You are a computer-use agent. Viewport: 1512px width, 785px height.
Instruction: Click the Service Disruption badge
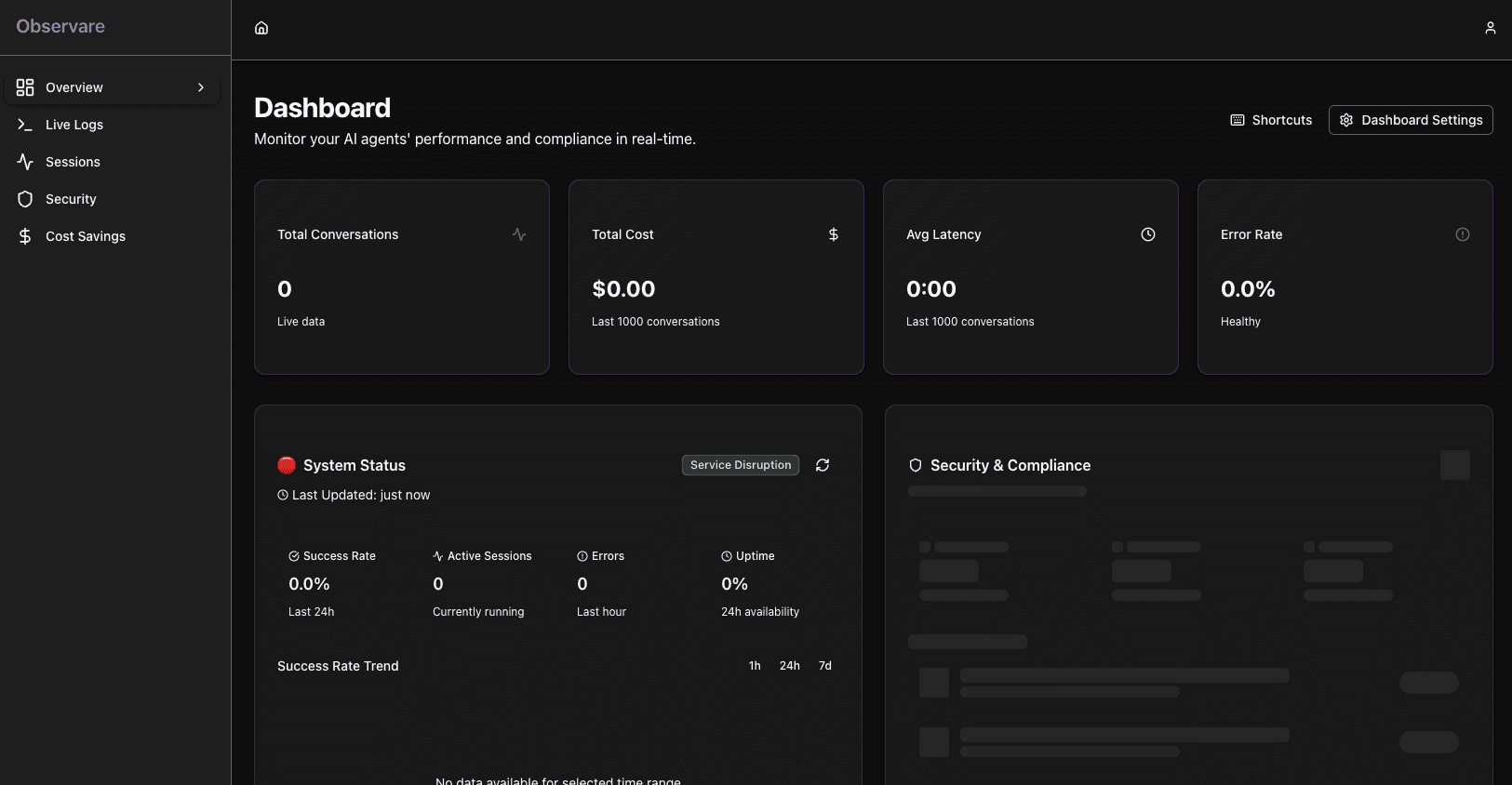click(x=741, y=465)
